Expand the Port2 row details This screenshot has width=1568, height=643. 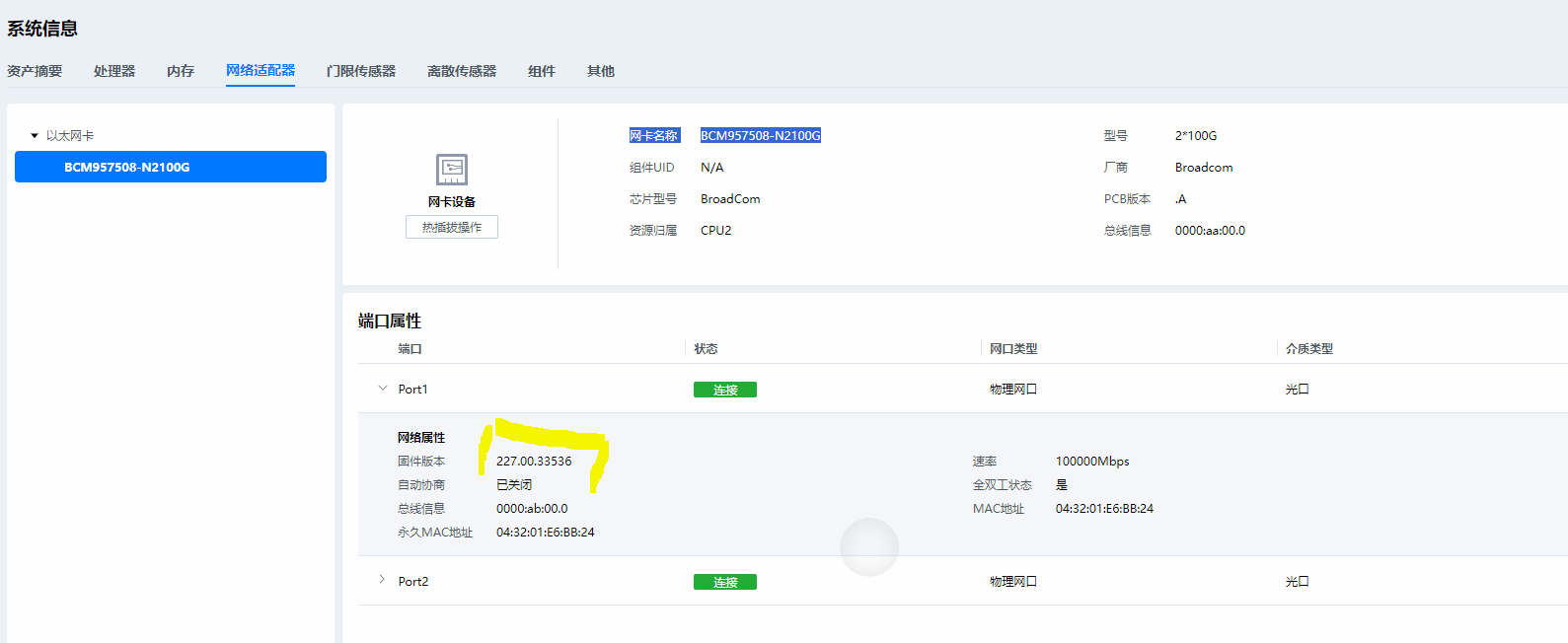383,580
